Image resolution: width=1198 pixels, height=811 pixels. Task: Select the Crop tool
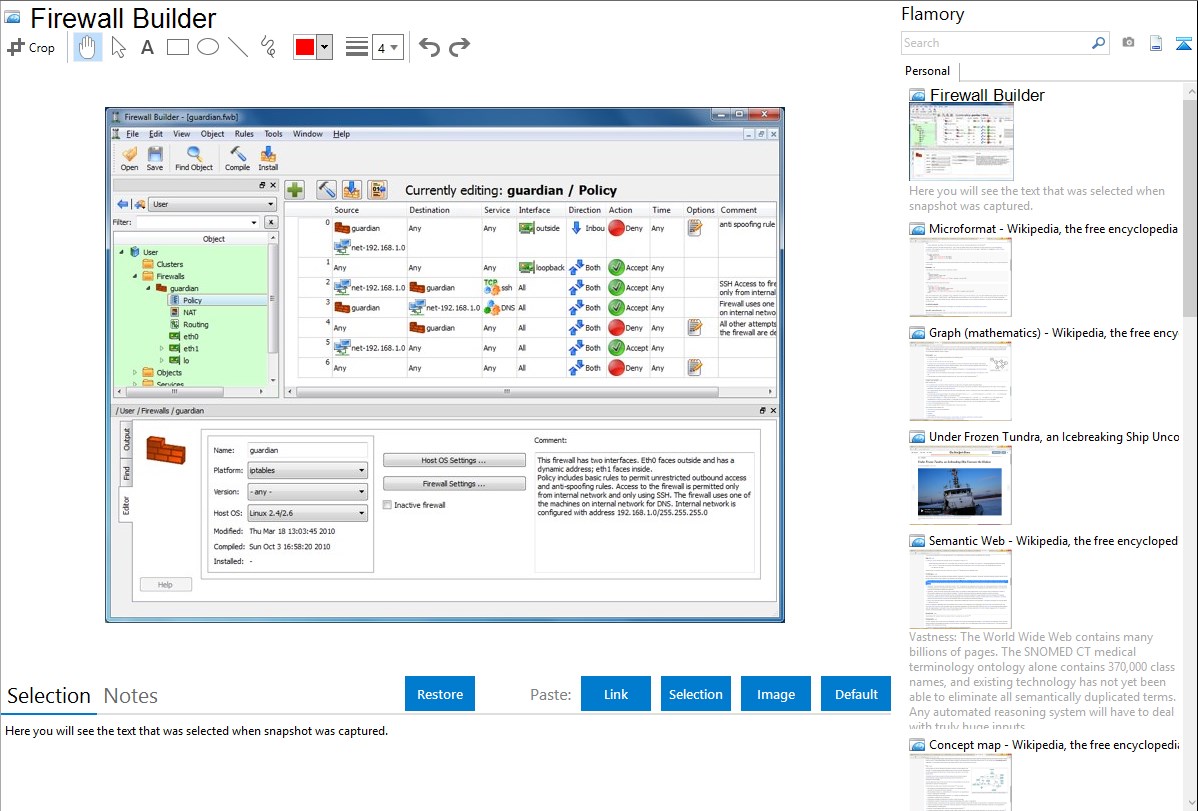(31, 47)
